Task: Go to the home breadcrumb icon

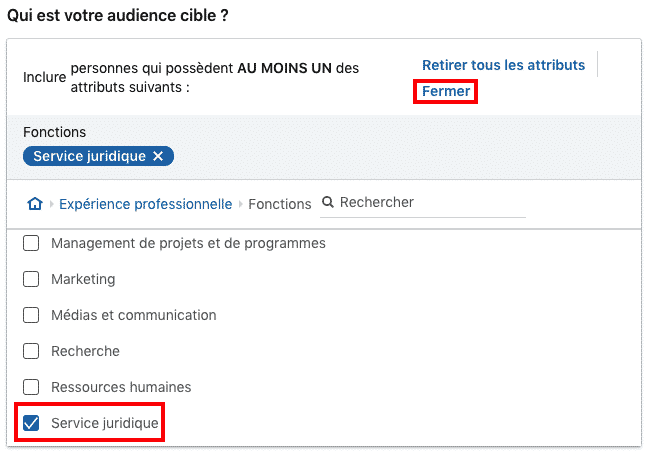Action: (35, 204)
